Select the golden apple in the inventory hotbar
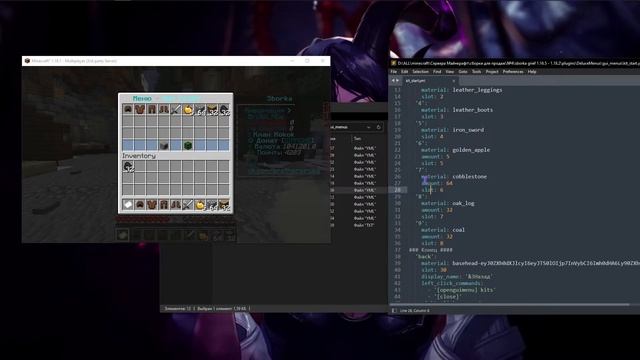Image resolution: width=640 pixels, height=360 pixels. (200, 204)
